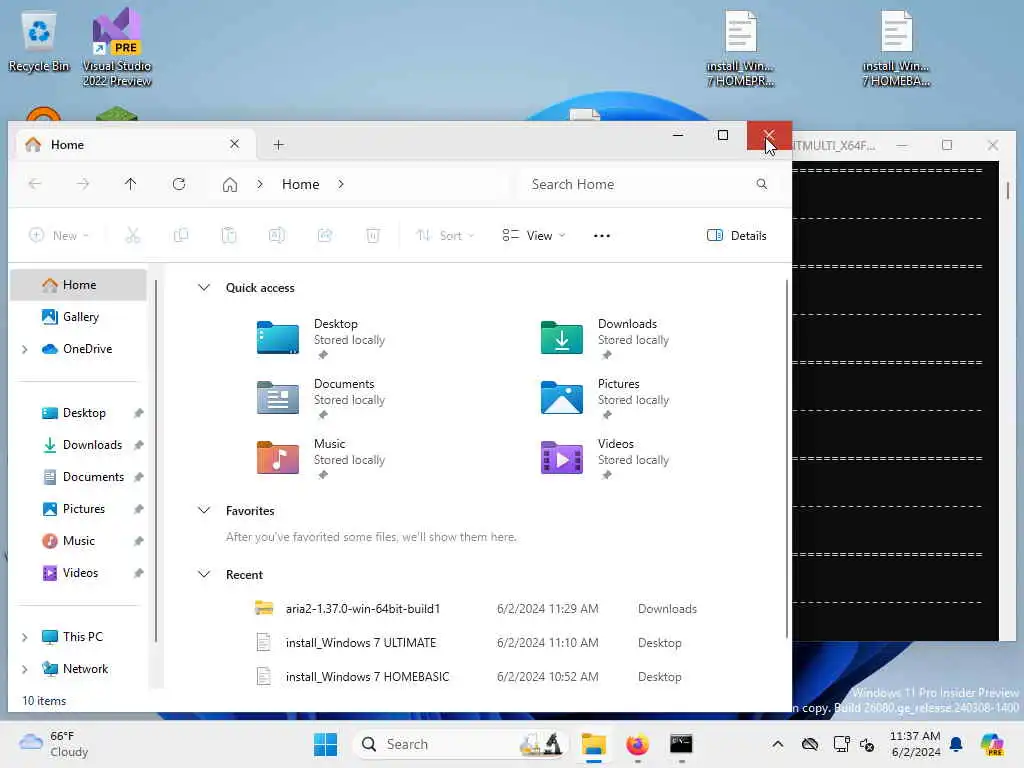Add a new File Explorer tab
The image size is (1024, 768).
pos(278,144)
